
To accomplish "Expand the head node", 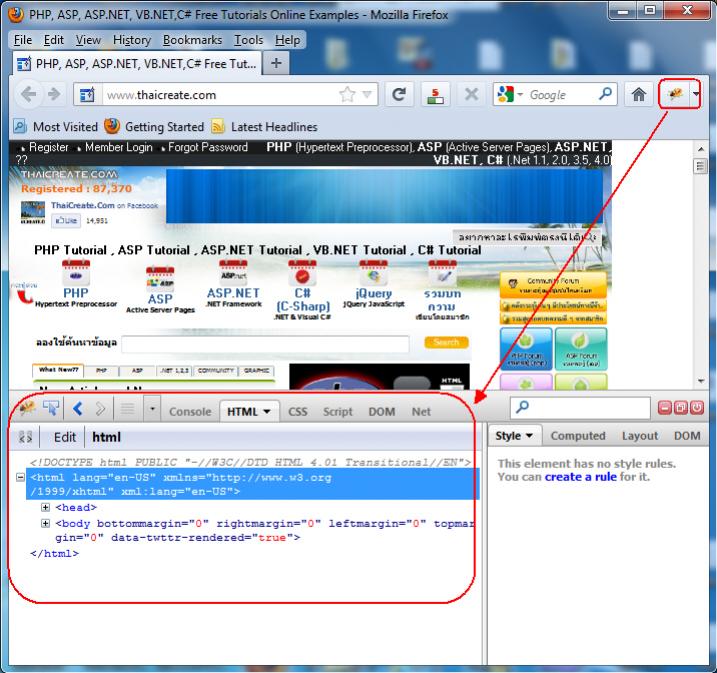I will point(45,507).
